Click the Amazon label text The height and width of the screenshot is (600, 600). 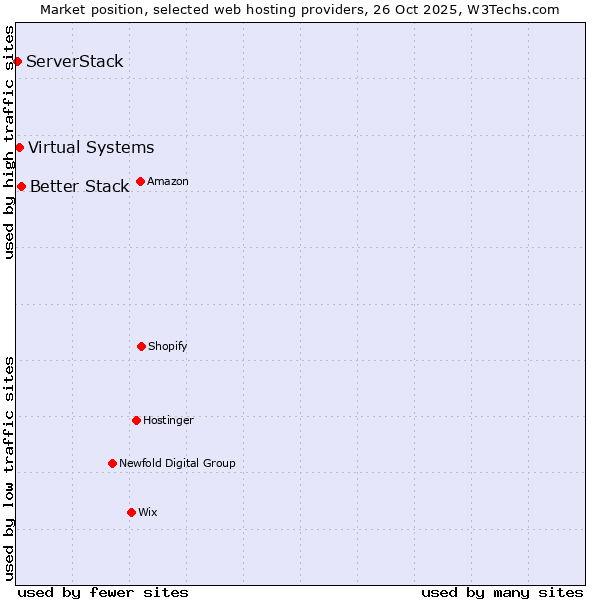(x=168, y=182)
